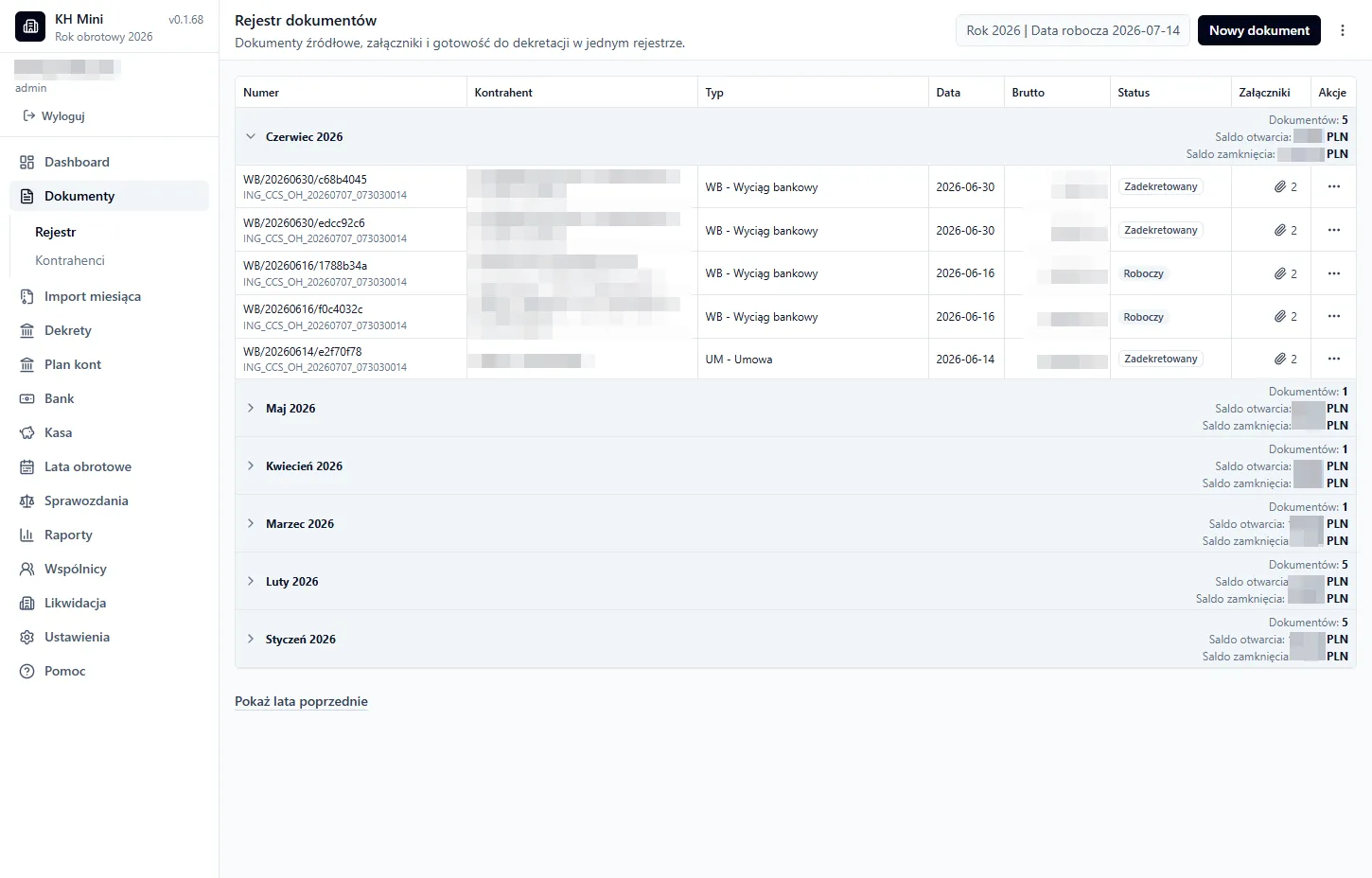Open the Dashboard section
1372x878 pixels.
coord(109,162)
